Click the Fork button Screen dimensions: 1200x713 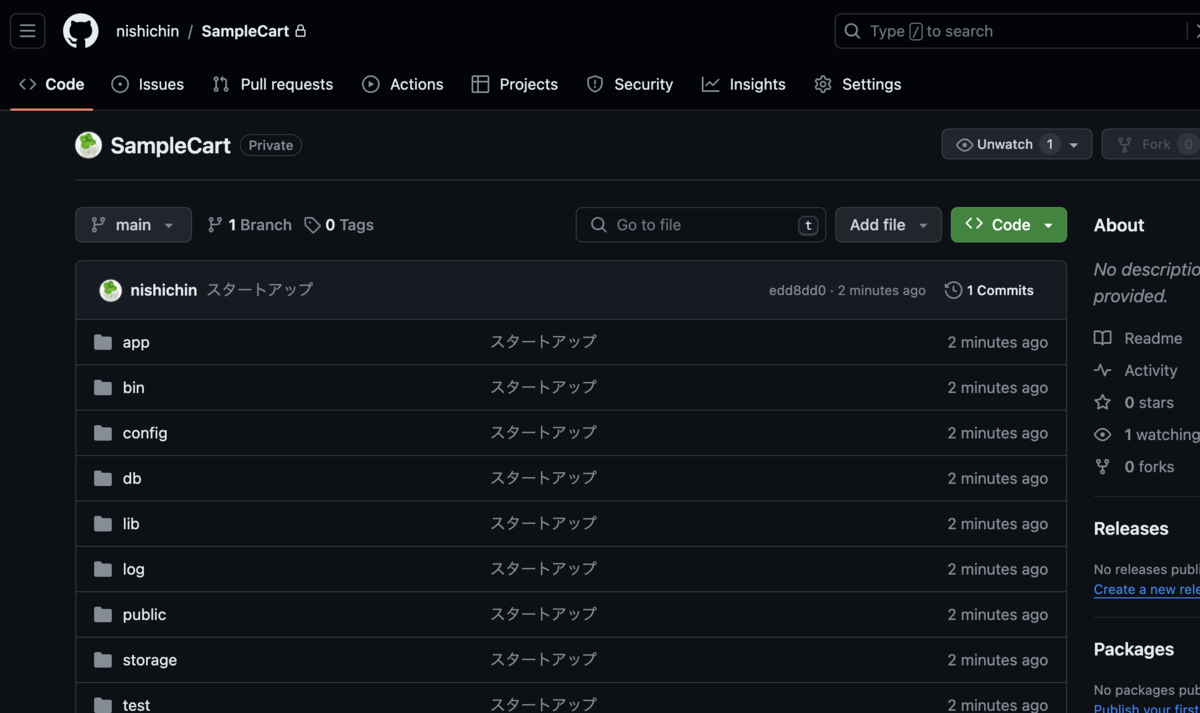point(1150,144)
